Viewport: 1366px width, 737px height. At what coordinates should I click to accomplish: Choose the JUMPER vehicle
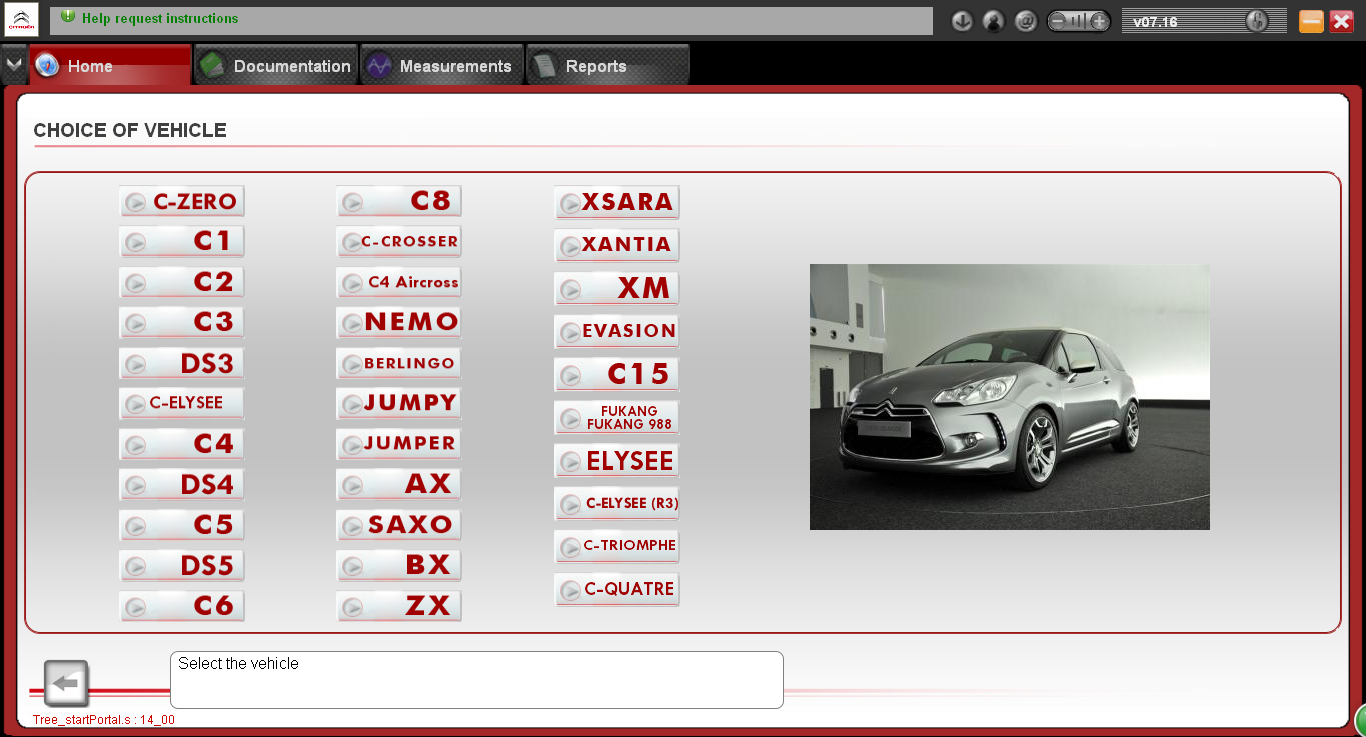click(399, 445)
